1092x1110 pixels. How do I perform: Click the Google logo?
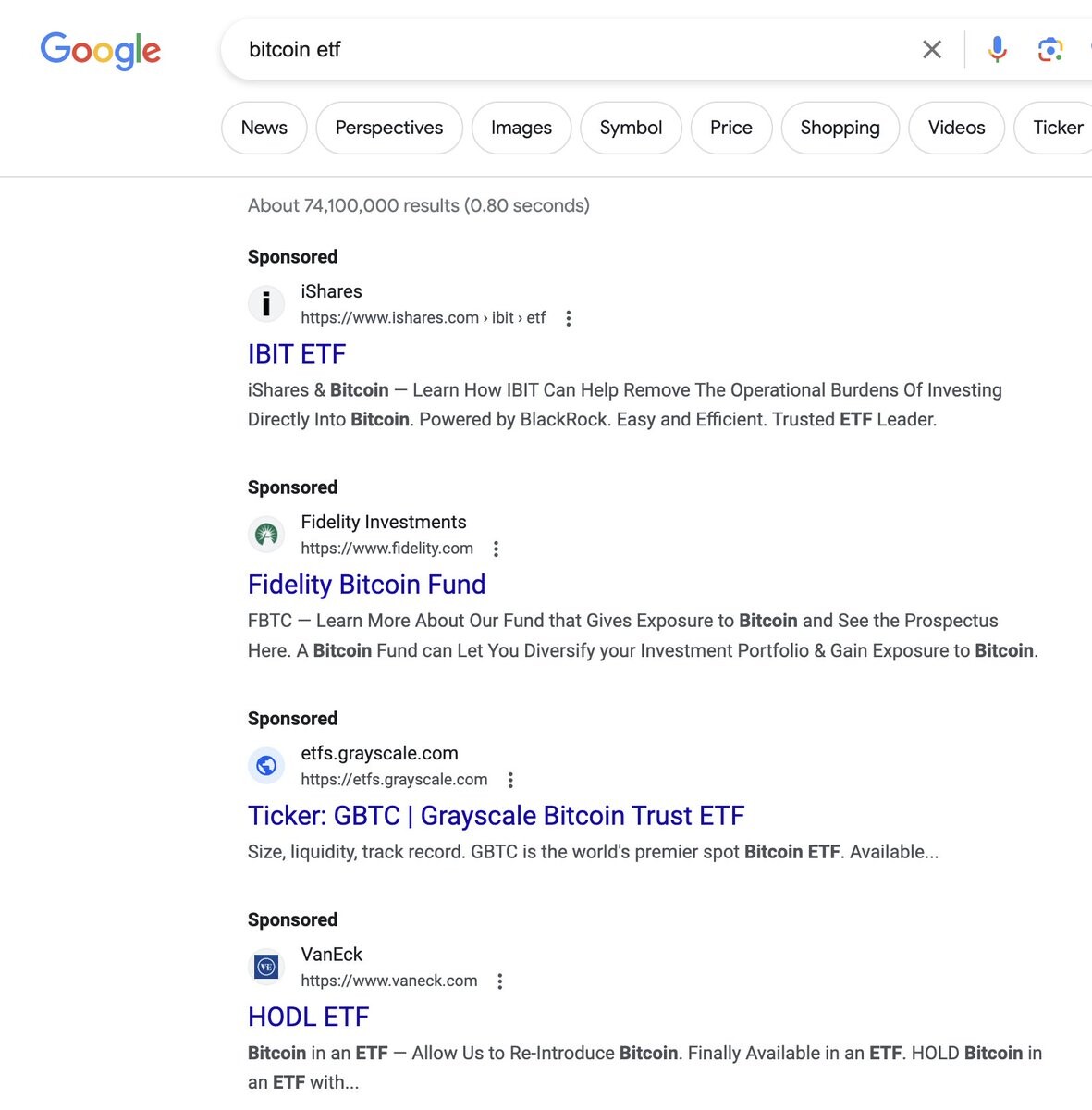[100, 50]
